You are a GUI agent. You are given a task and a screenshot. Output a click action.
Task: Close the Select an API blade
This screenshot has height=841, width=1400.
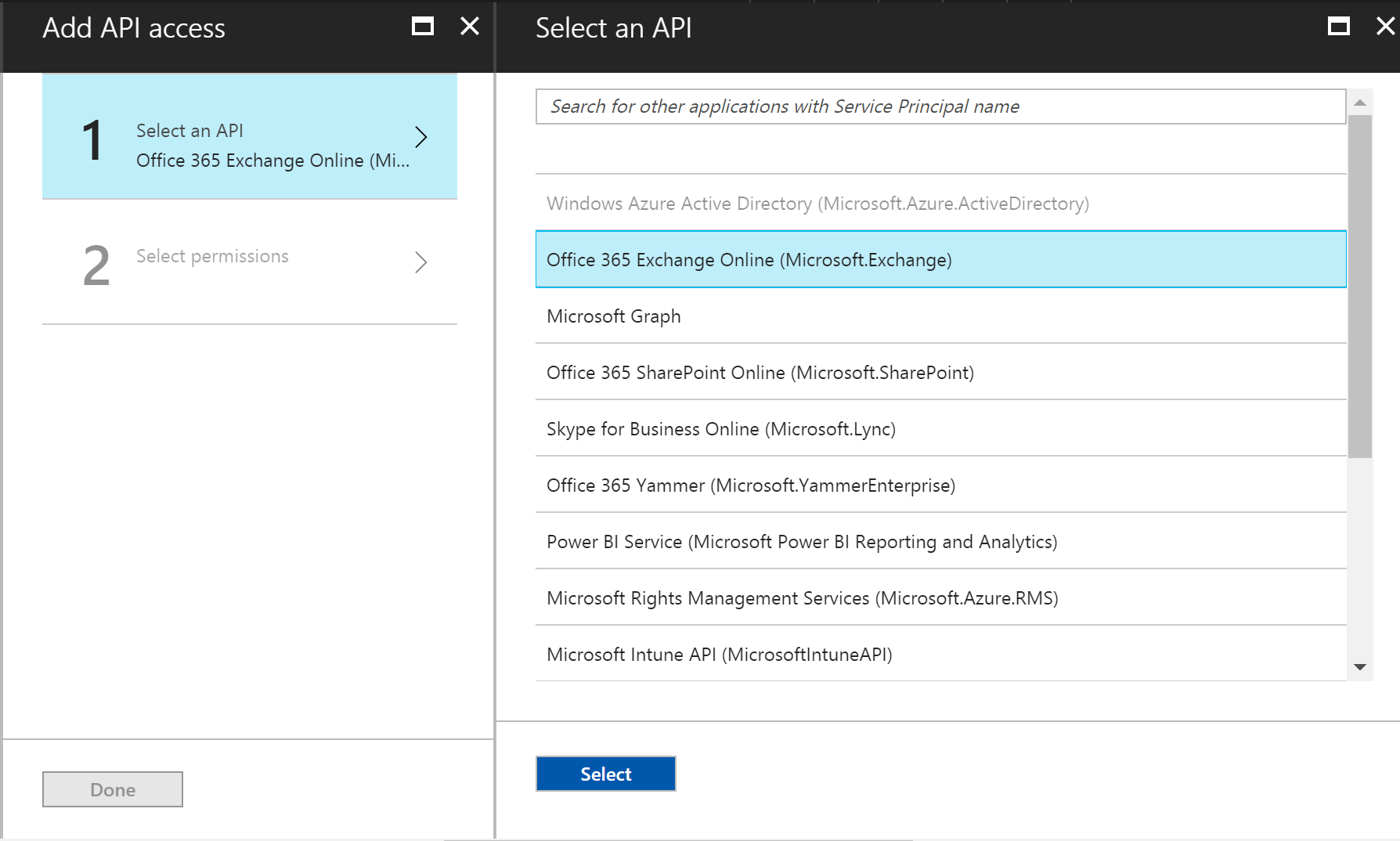click(x=1385, y=27)
